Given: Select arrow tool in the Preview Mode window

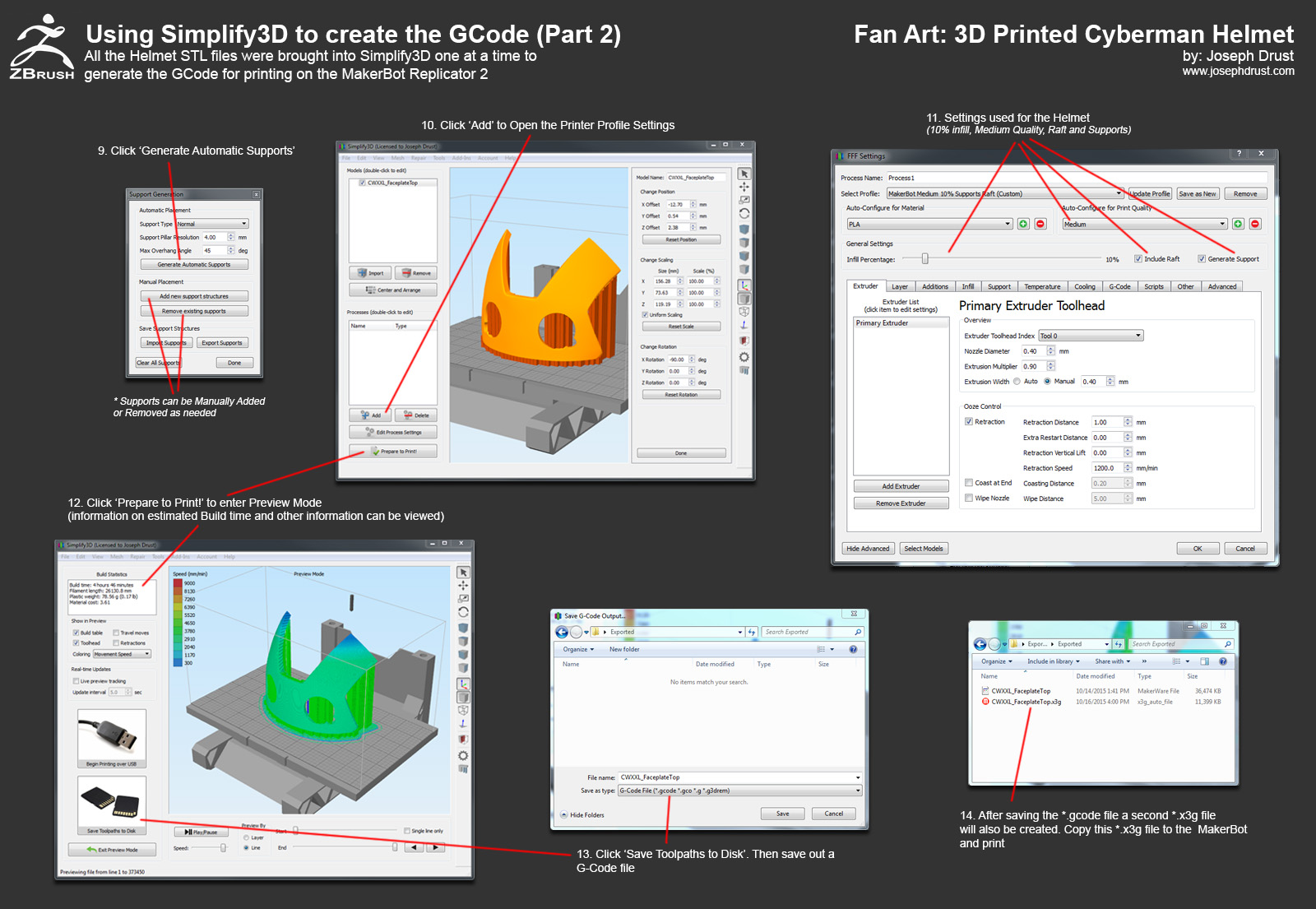Looking at the screenshot, I should click(x=463, y=573).
